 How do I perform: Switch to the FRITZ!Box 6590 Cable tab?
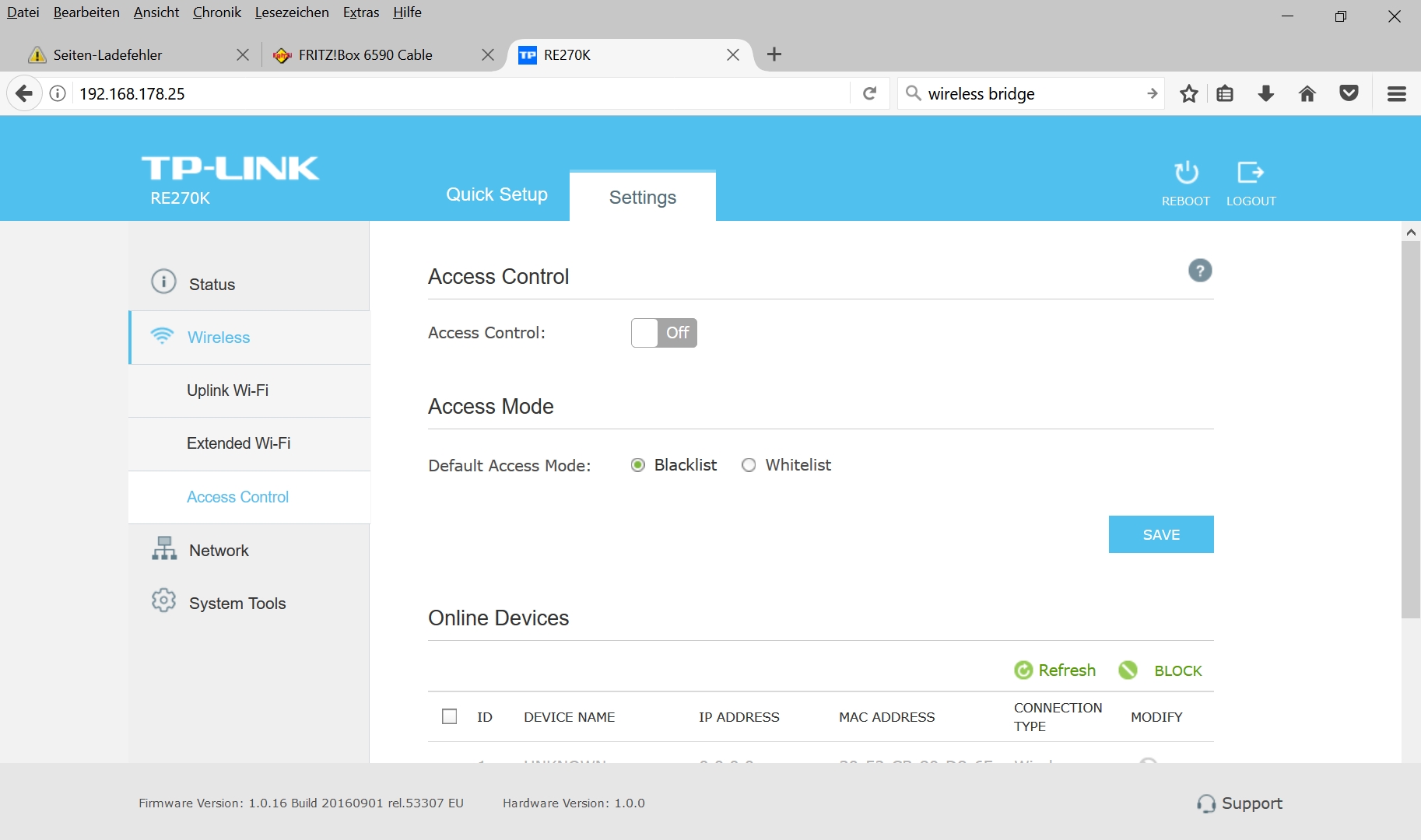tap(384, 54)
